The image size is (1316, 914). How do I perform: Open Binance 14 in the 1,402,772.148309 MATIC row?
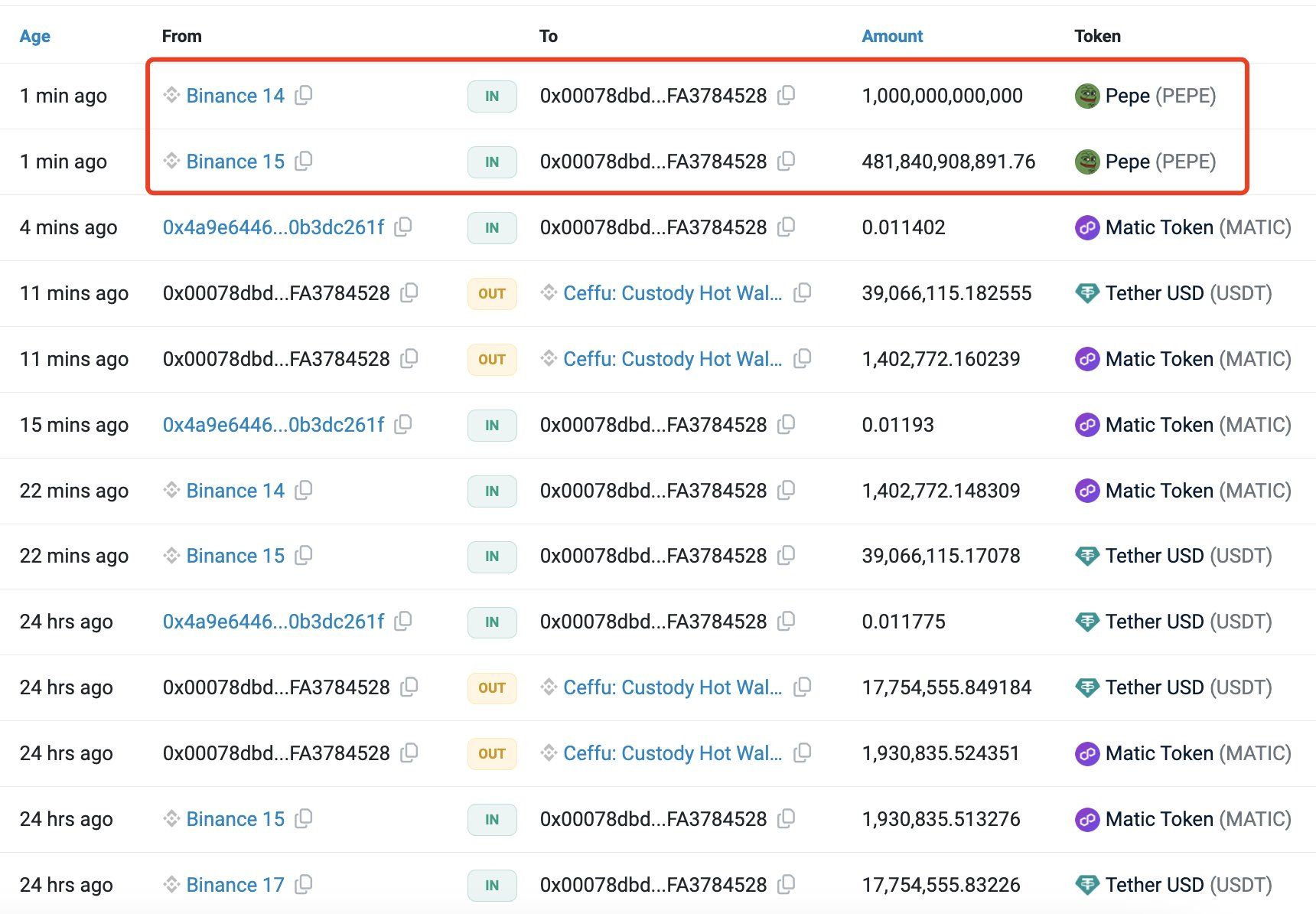click(x=235, y=491)
